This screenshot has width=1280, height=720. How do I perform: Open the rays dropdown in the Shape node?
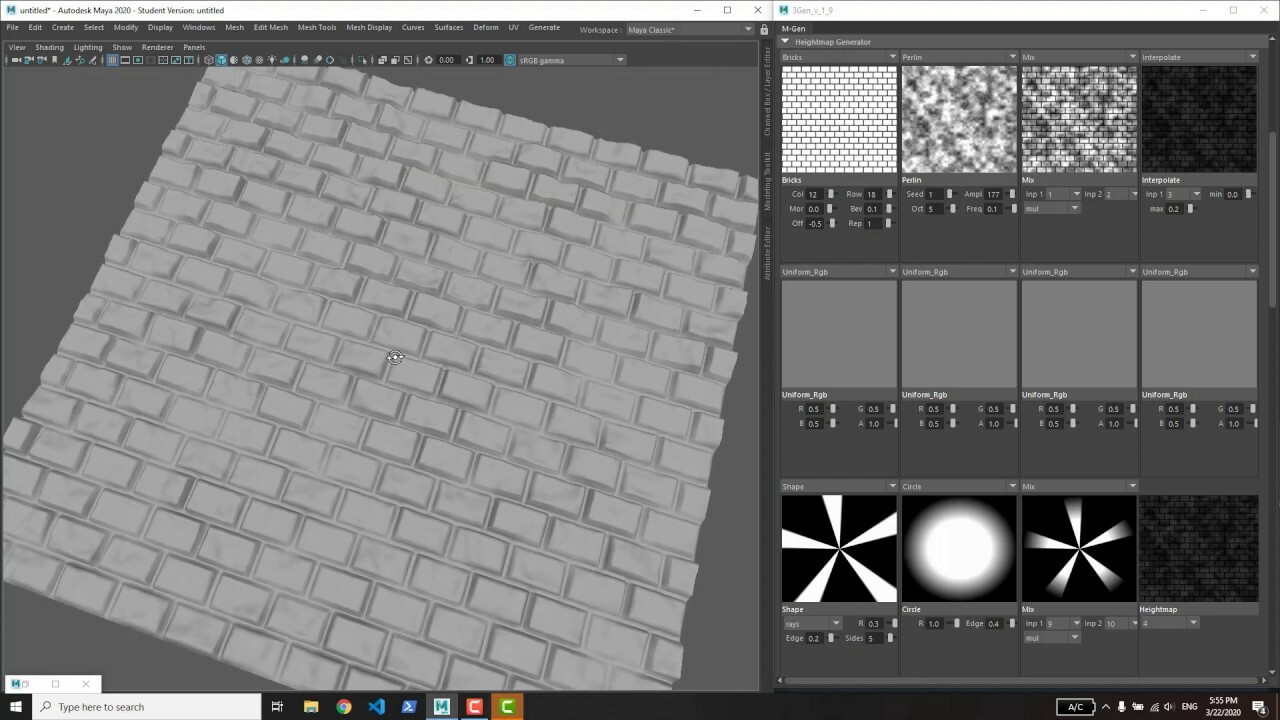(810, 623)
